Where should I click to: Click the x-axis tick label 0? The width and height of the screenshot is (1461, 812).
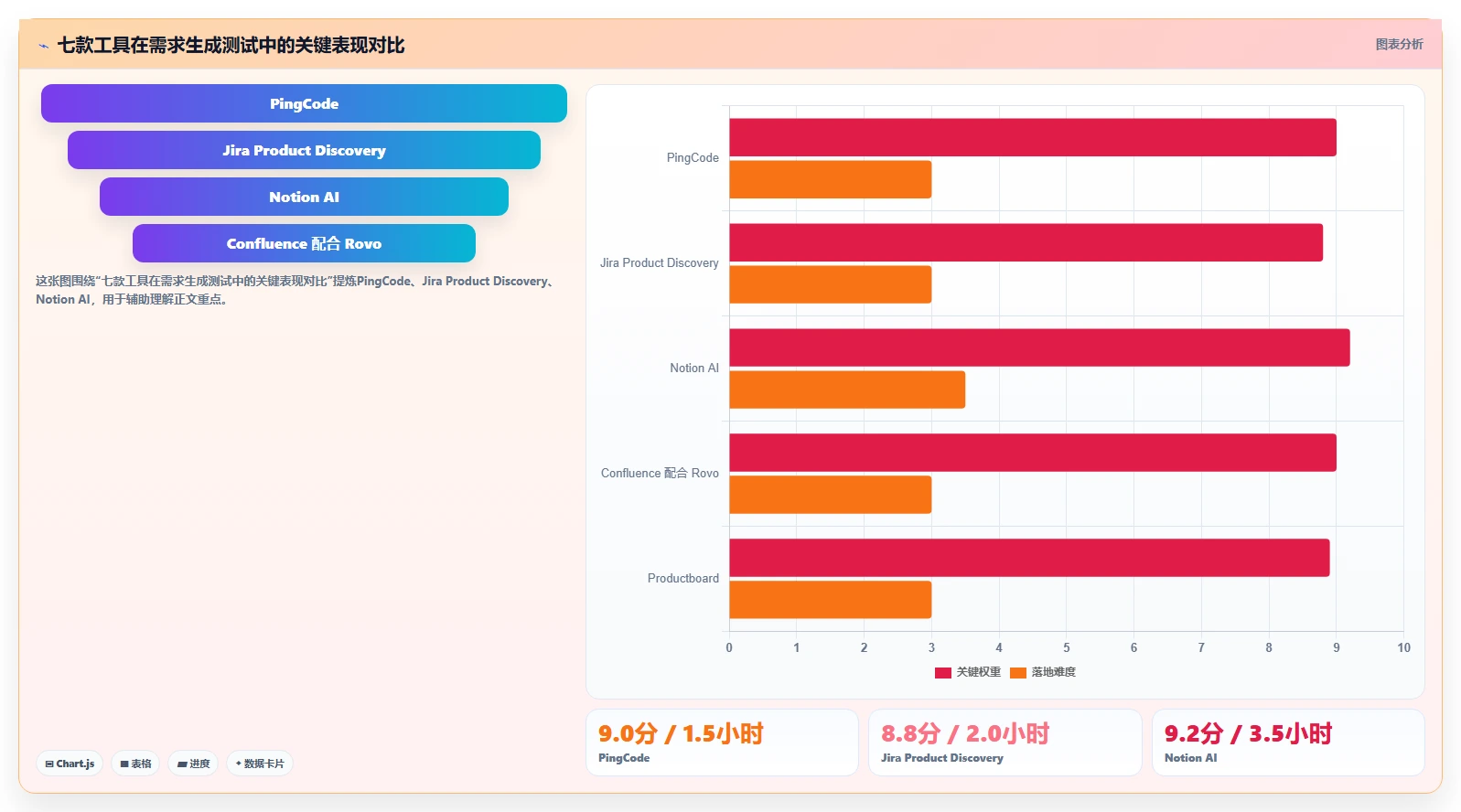coord(729,647)
